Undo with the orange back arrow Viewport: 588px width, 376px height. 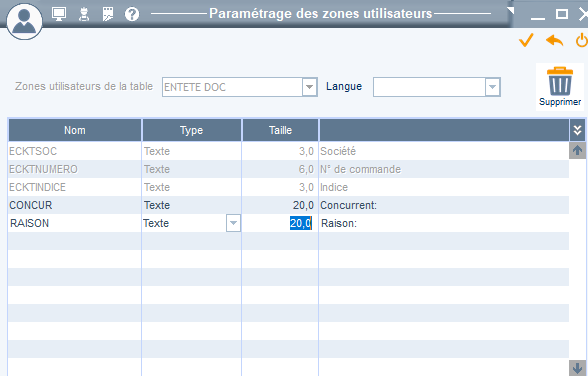[555, 40]
